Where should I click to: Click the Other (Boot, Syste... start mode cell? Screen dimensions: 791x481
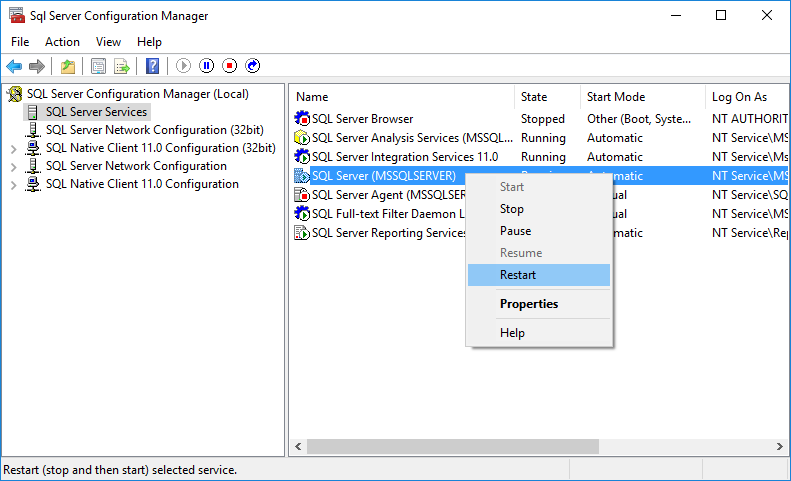639,119
